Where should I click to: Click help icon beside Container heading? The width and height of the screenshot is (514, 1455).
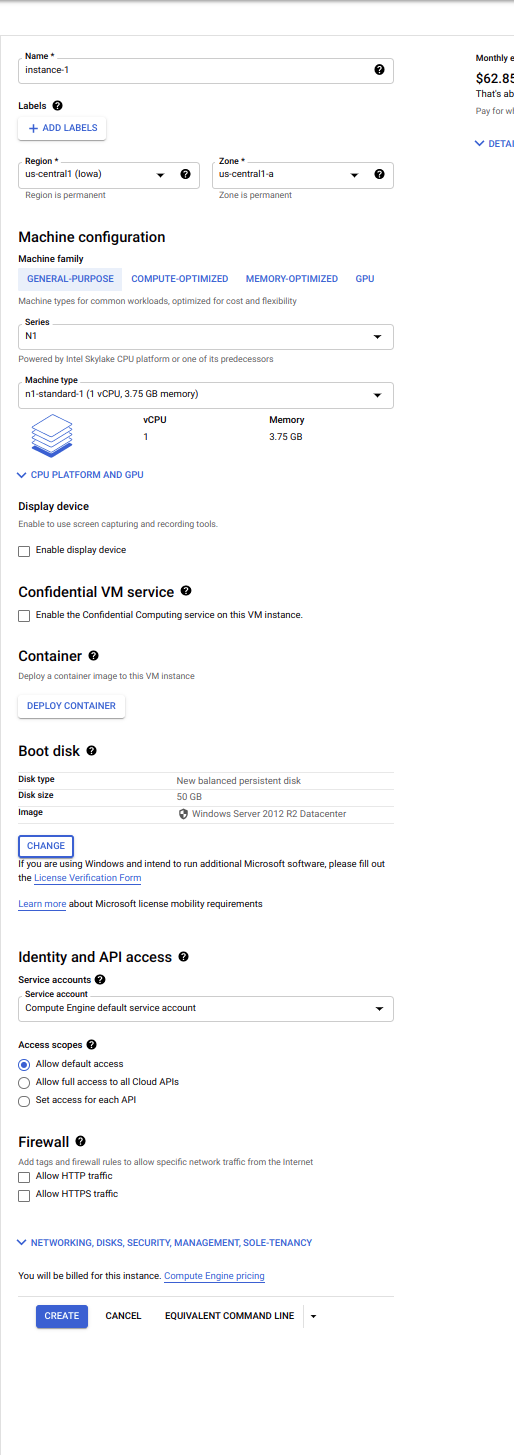tap(94, 655)
